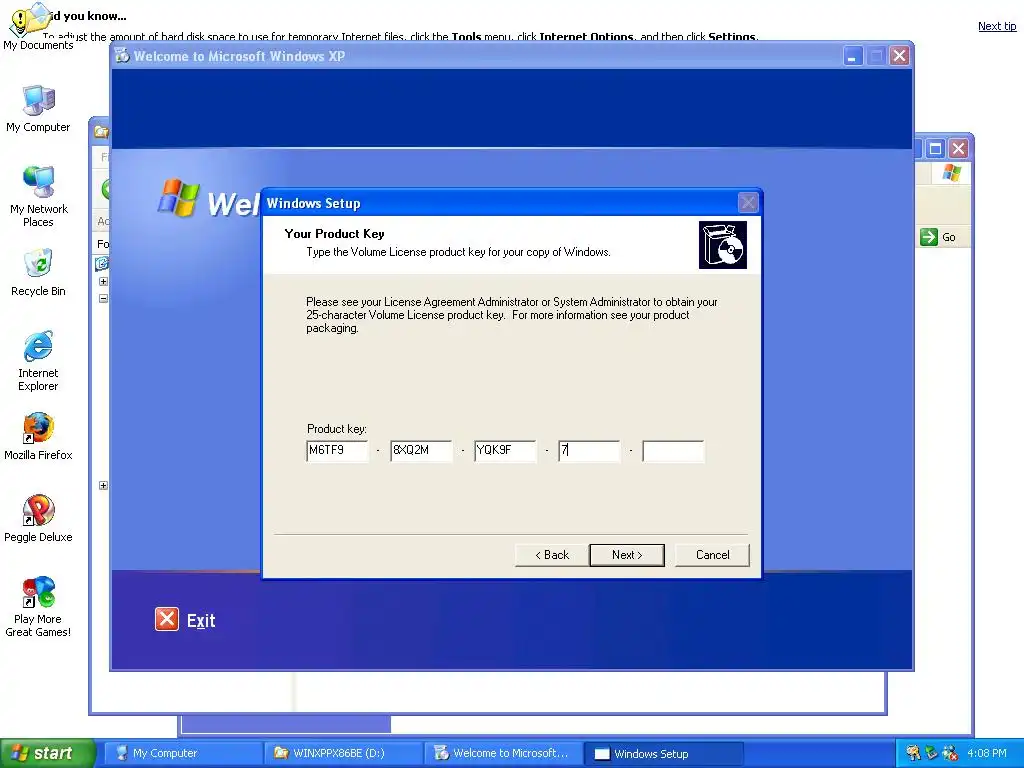1024x768 pixels.
Task: Click the Welcome to Microsoft Windows XP title icon
Action: point(121,56)
